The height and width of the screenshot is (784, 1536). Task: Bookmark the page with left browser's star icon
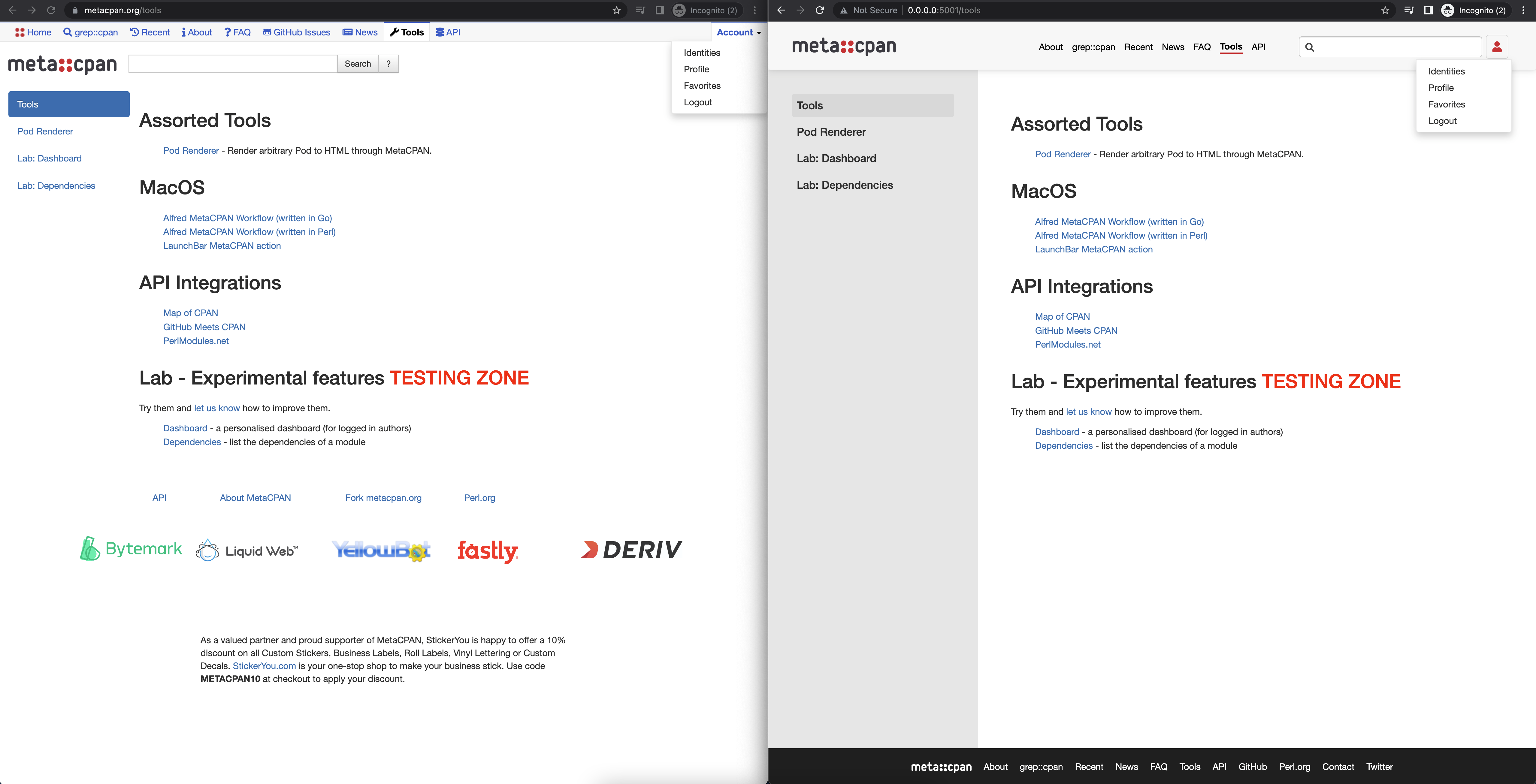pos(617,10)
